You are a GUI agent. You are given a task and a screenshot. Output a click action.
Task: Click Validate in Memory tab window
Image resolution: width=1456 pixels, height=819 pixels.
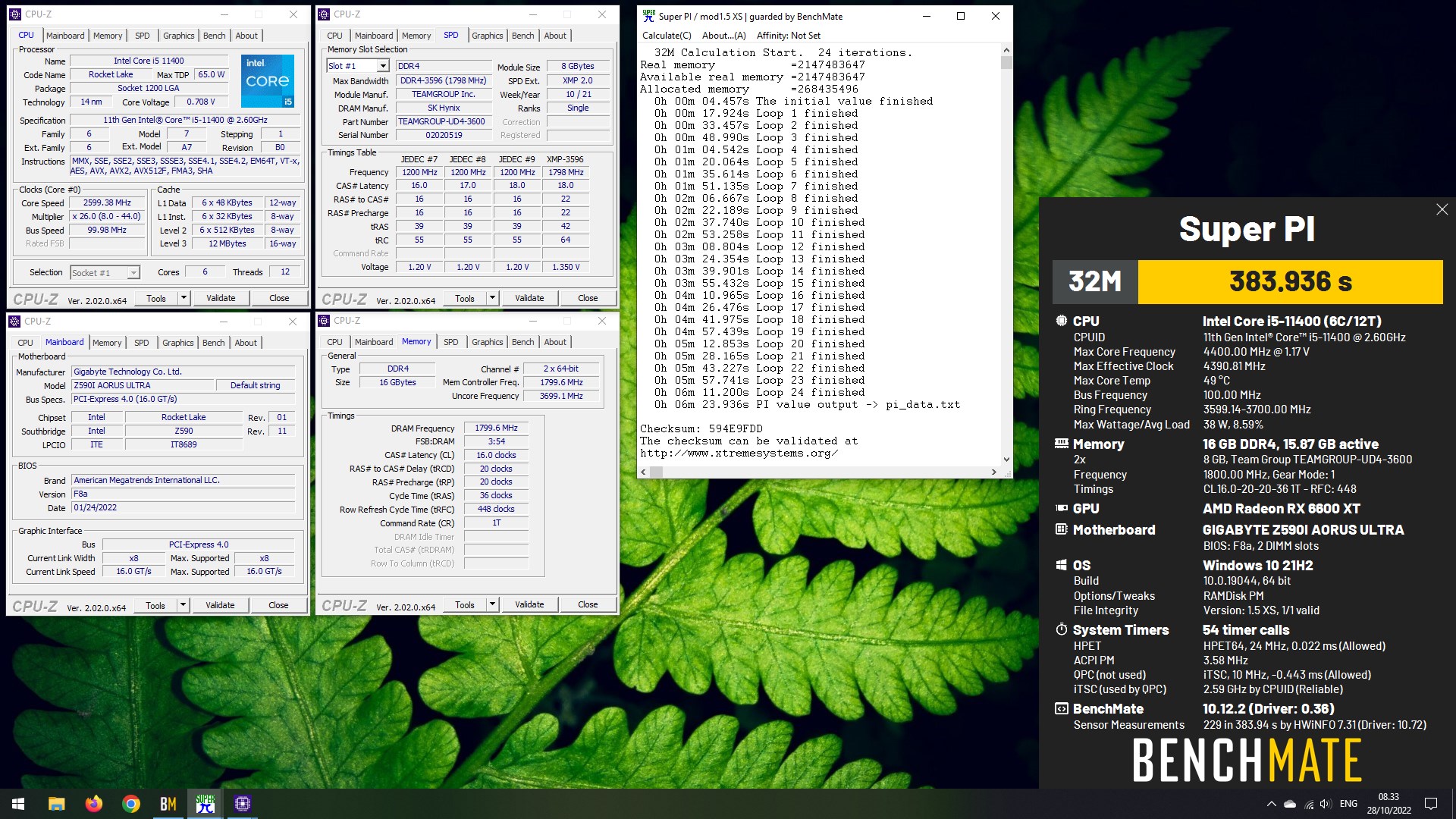(x=529, y=604)
